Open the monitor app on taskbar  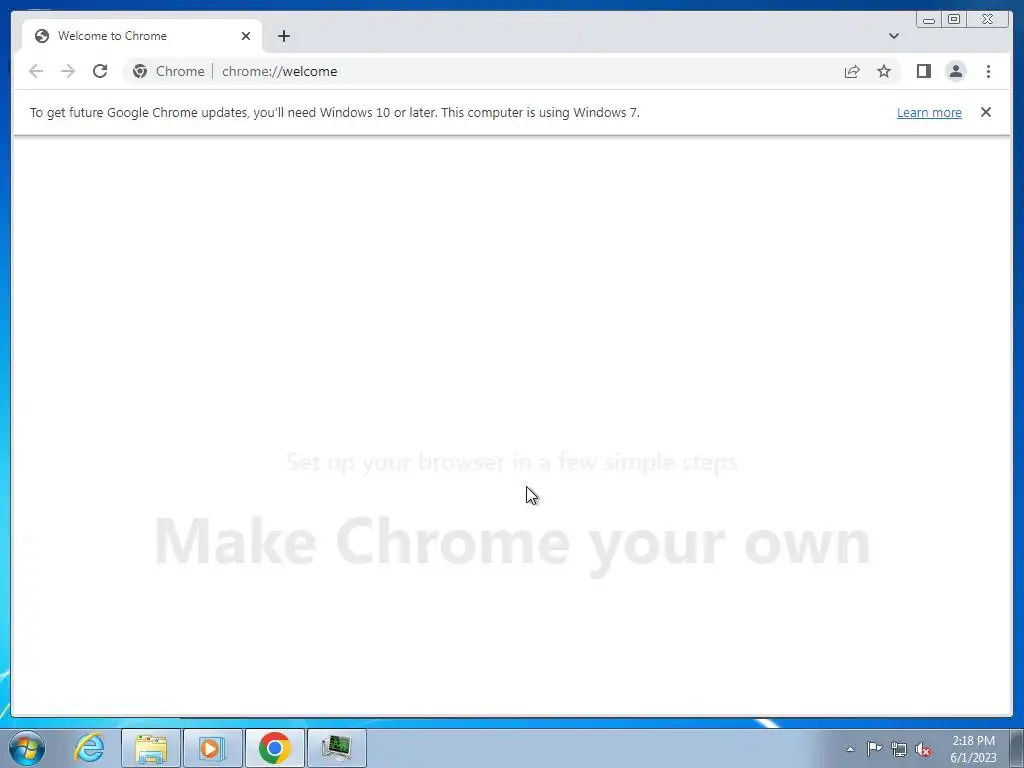(x=336, y=748)
